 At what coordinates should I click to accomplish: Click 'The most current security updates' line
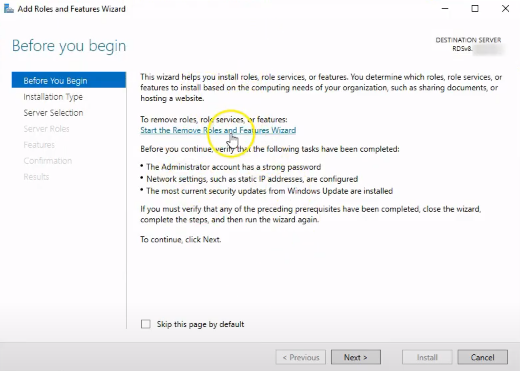(x=269, y=191)
